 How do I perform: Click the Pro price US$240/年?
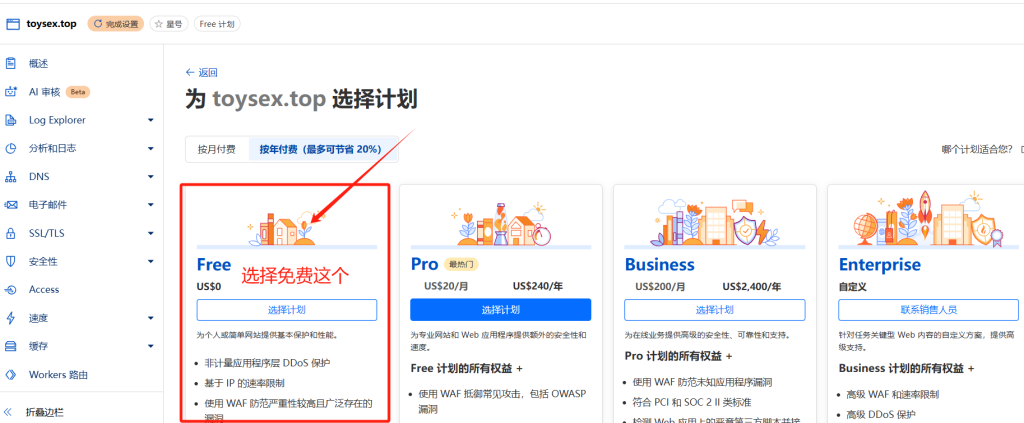click(x=539, y=286)
